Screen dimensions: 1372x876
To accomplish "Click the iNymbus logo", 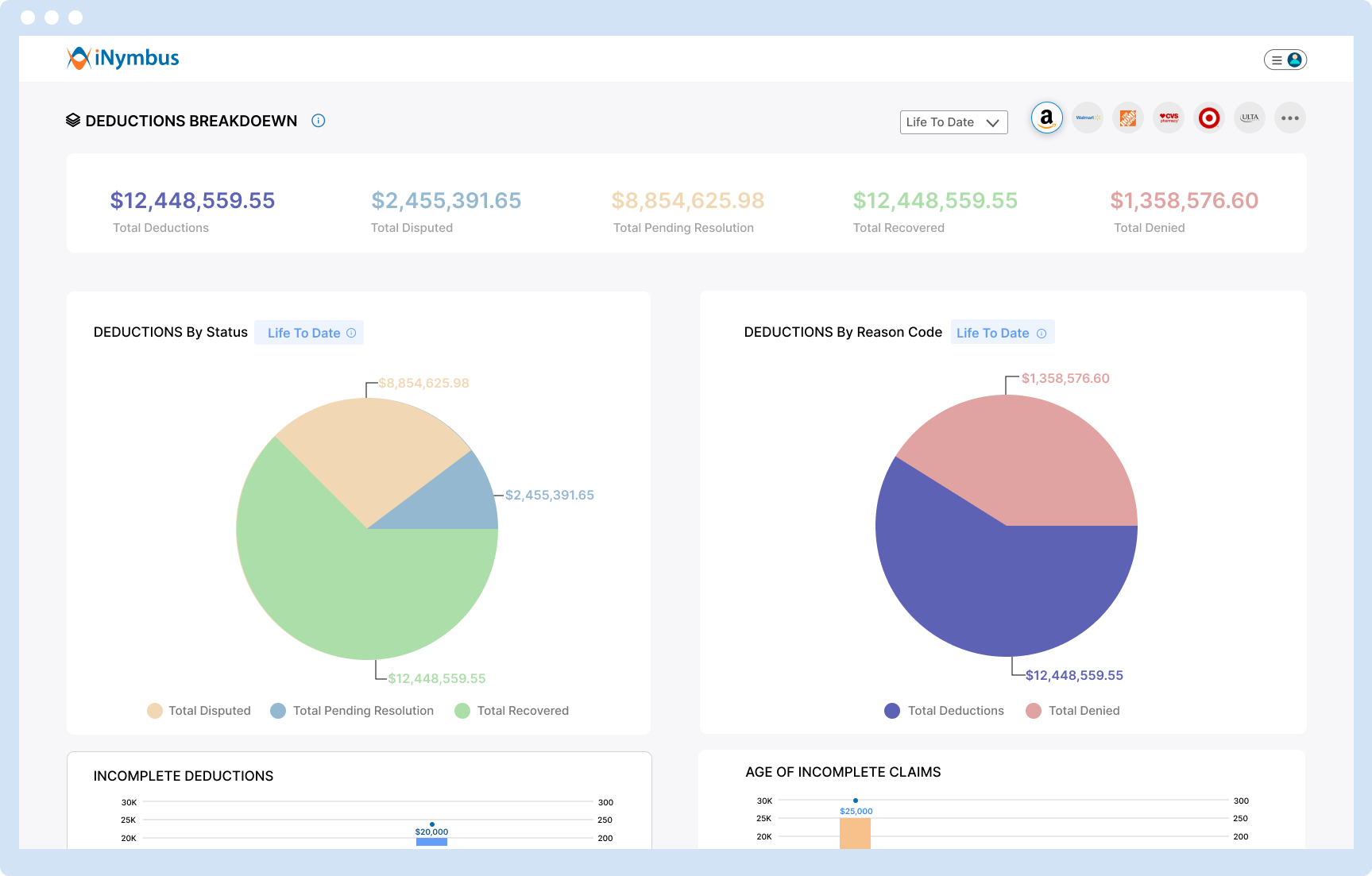I will tap(122, 57).
